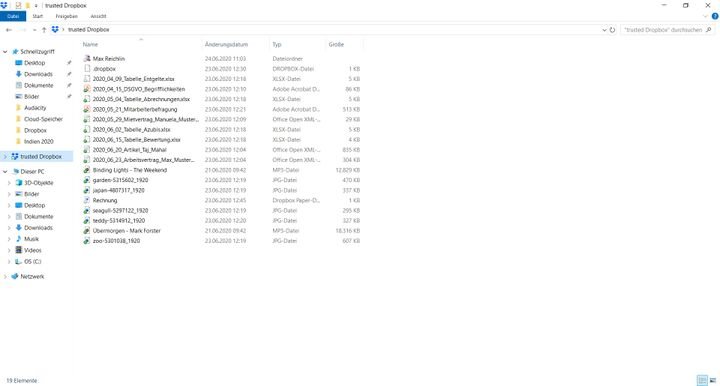
Task: Click Dropbox Paper icon of Rechnung
Action: (87, 200)
